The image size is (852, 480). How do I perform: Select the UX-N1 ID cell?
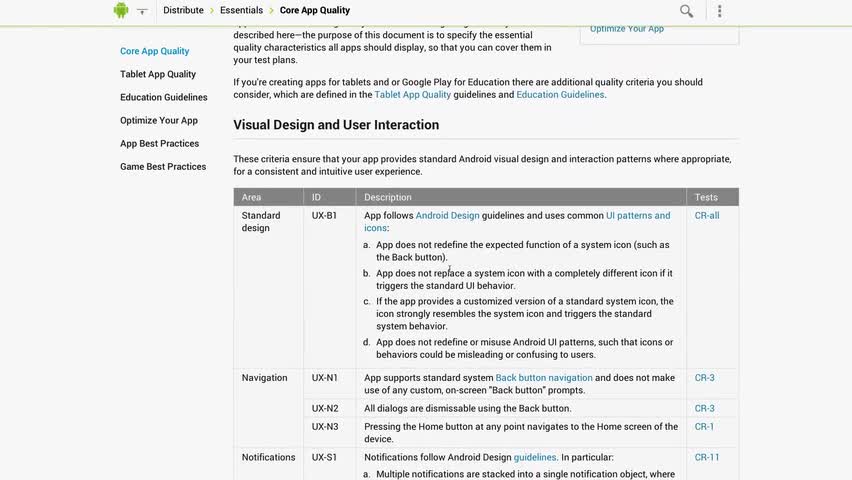[x=324, y=378]
